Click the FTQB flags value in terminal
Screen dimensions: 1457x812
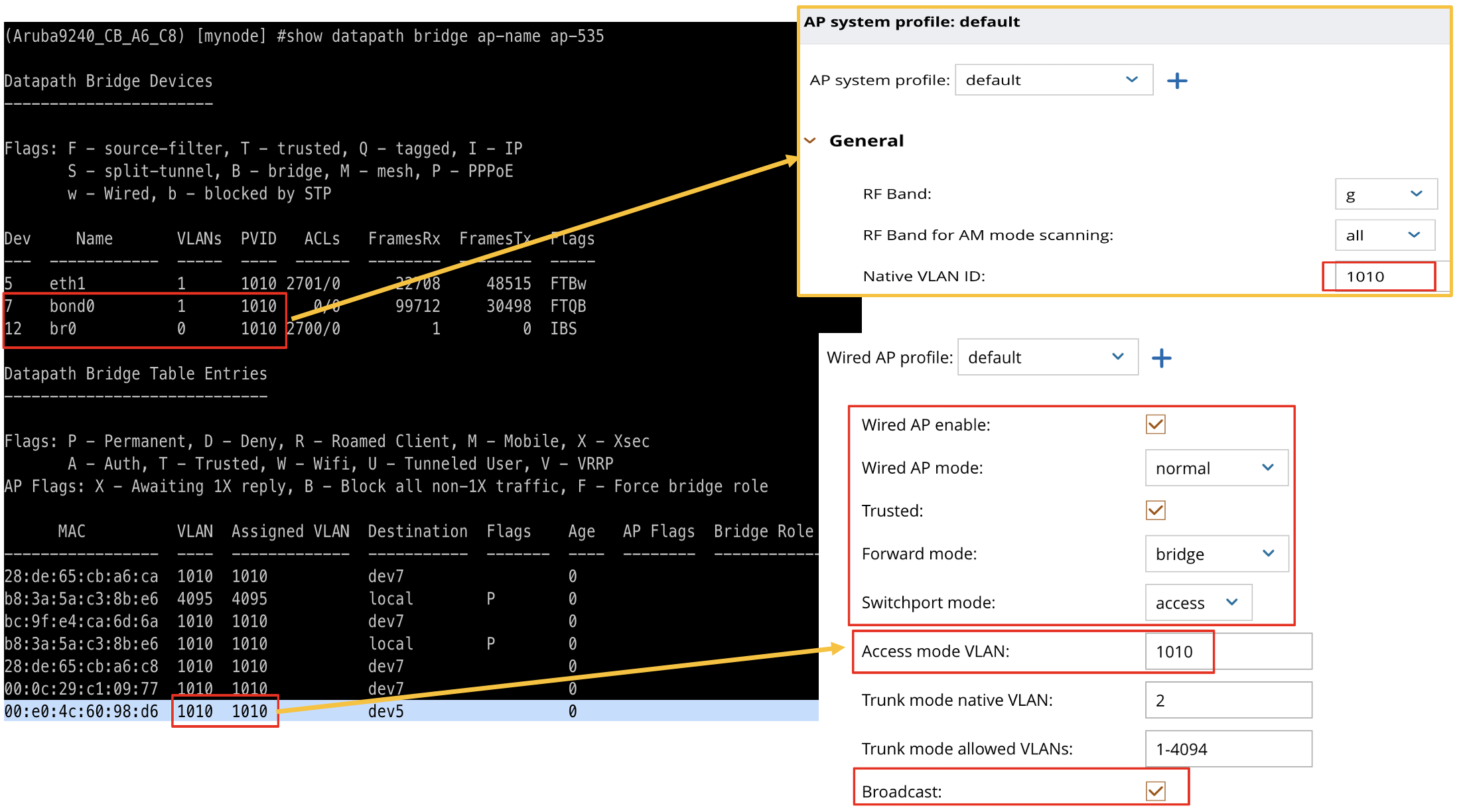point(569,306)
